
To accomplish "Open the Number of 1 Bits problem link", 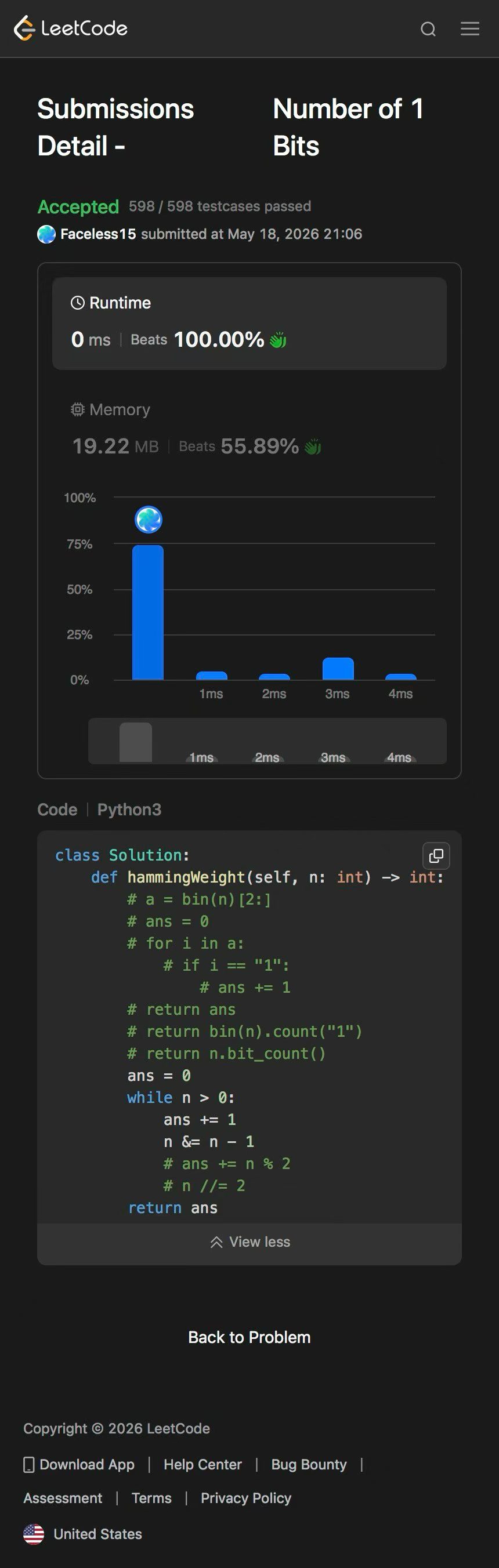I will tap(348, 127).
